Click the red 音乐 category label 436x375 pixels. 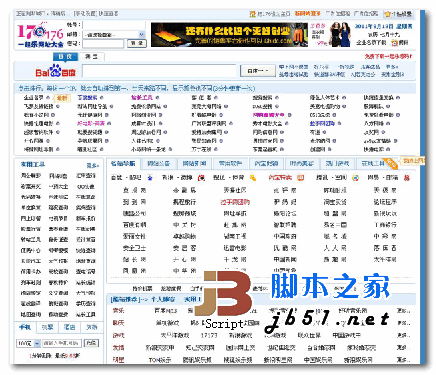click(x=118, y=311)
